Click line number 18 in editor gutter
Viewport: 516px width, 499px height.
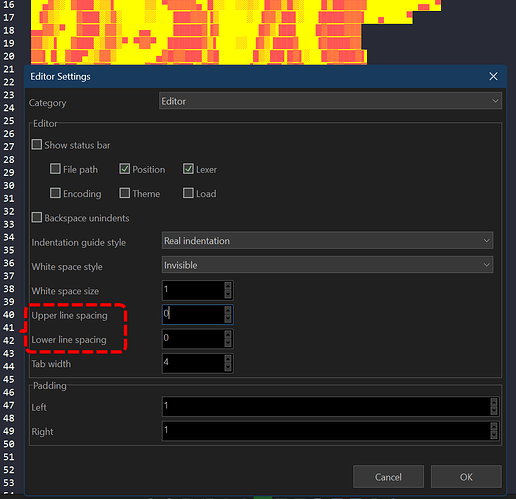(9, 30)
